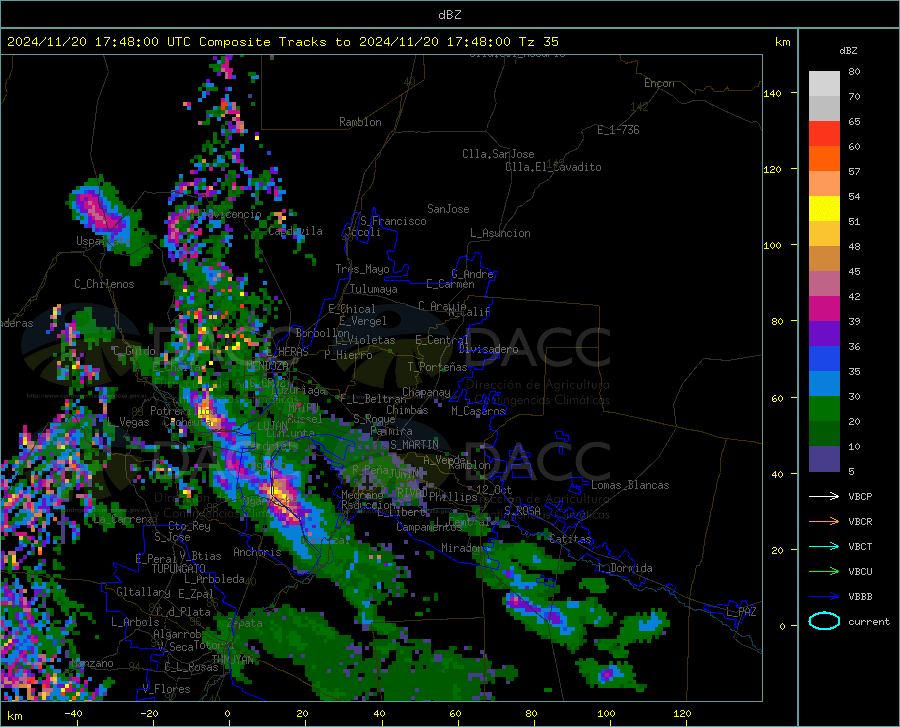Pick the blue swatch between 36 and 35 dBZ
Screen dimensions: 900x727
pyautogui.click(x=824, y=359)
